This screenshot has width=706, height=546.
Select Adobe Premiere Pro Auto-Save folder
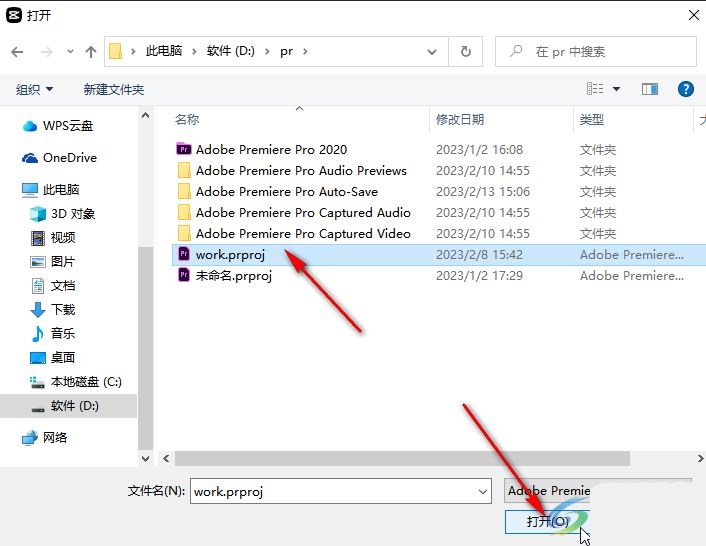(x=287, y=192)
